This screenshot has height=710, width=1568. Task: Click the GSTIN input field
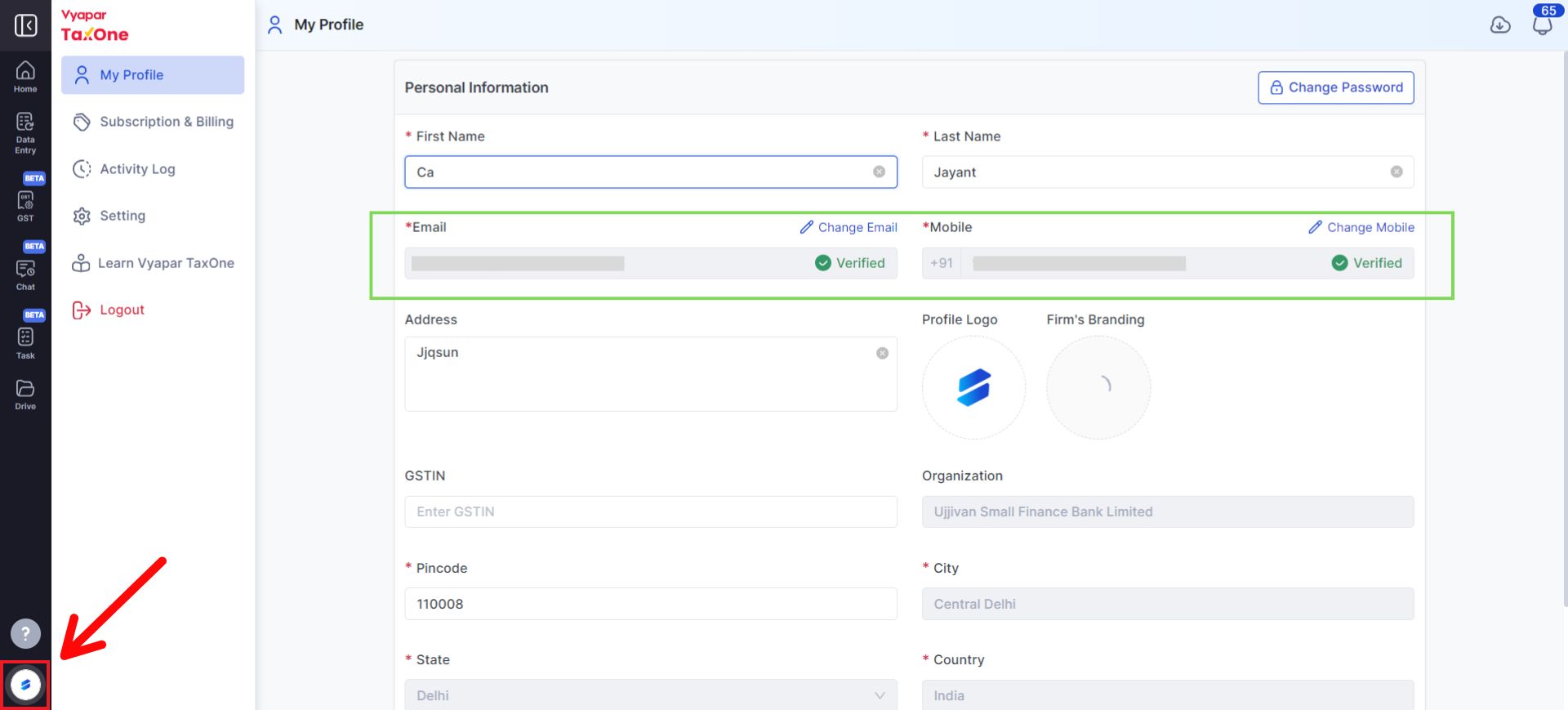click(x=651, y=511)
